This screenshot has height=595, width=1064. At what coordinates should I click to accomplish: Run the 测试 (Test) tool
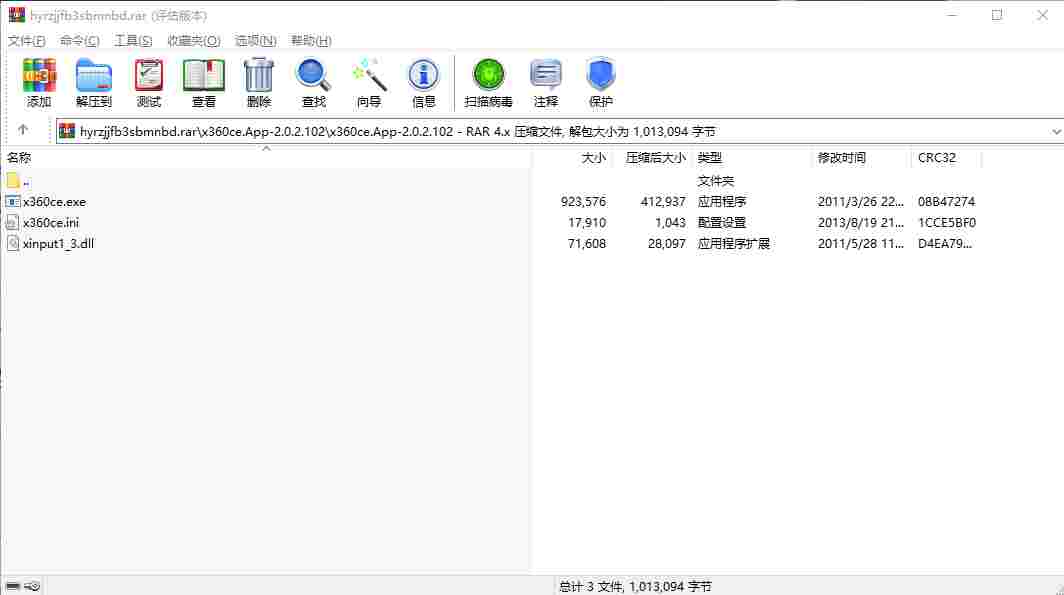[x=149, y=75]
